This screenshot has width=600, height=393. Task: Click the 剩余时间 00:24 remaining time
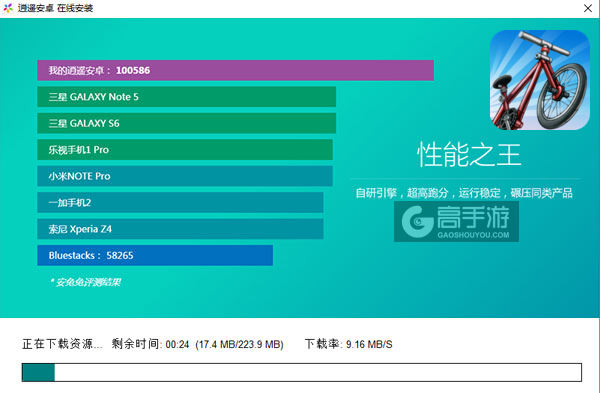(x=150, y=344)
